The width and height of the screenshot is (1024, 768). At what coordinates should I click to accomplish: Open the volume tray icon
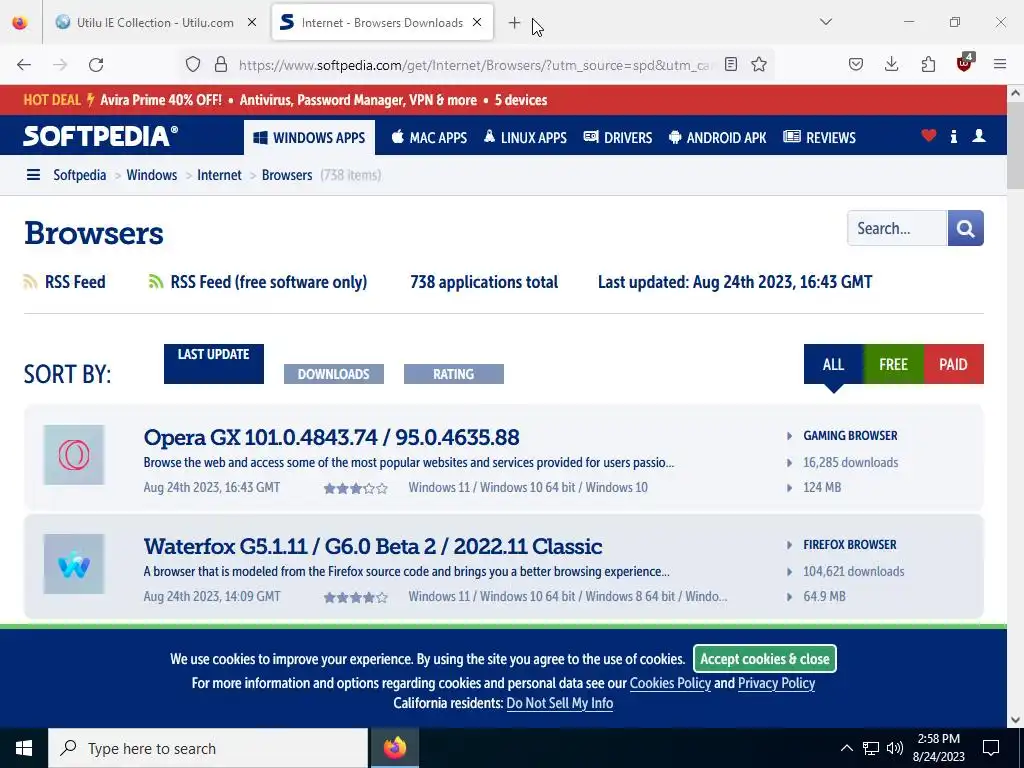(895, 748)
